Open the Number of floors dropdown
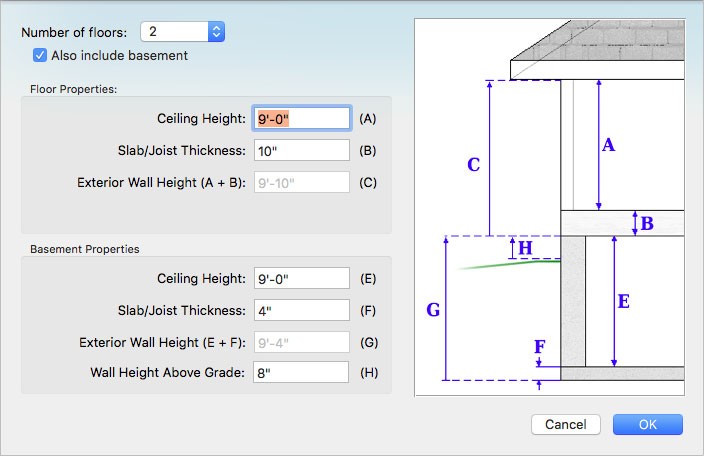Image resolution: width=704 pixels, height=456 pixels. click(182, 32)
